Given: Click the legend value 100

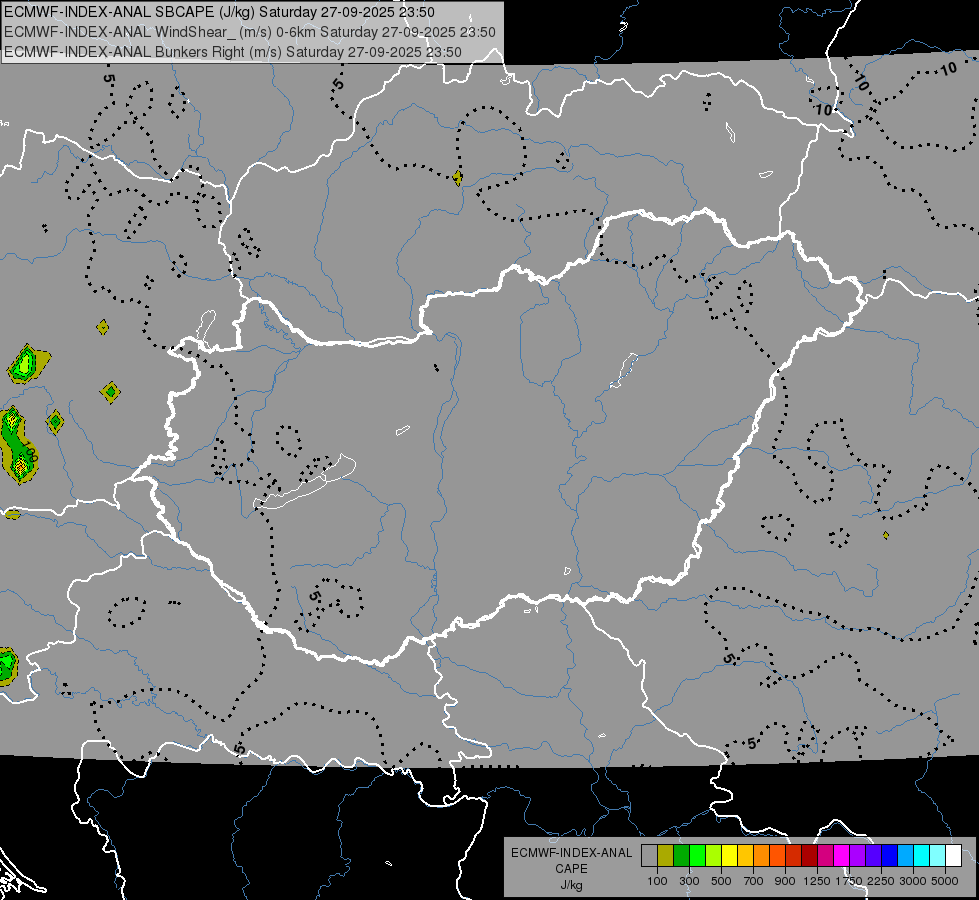Looking at the screenshot, I should tap(657, 881).
